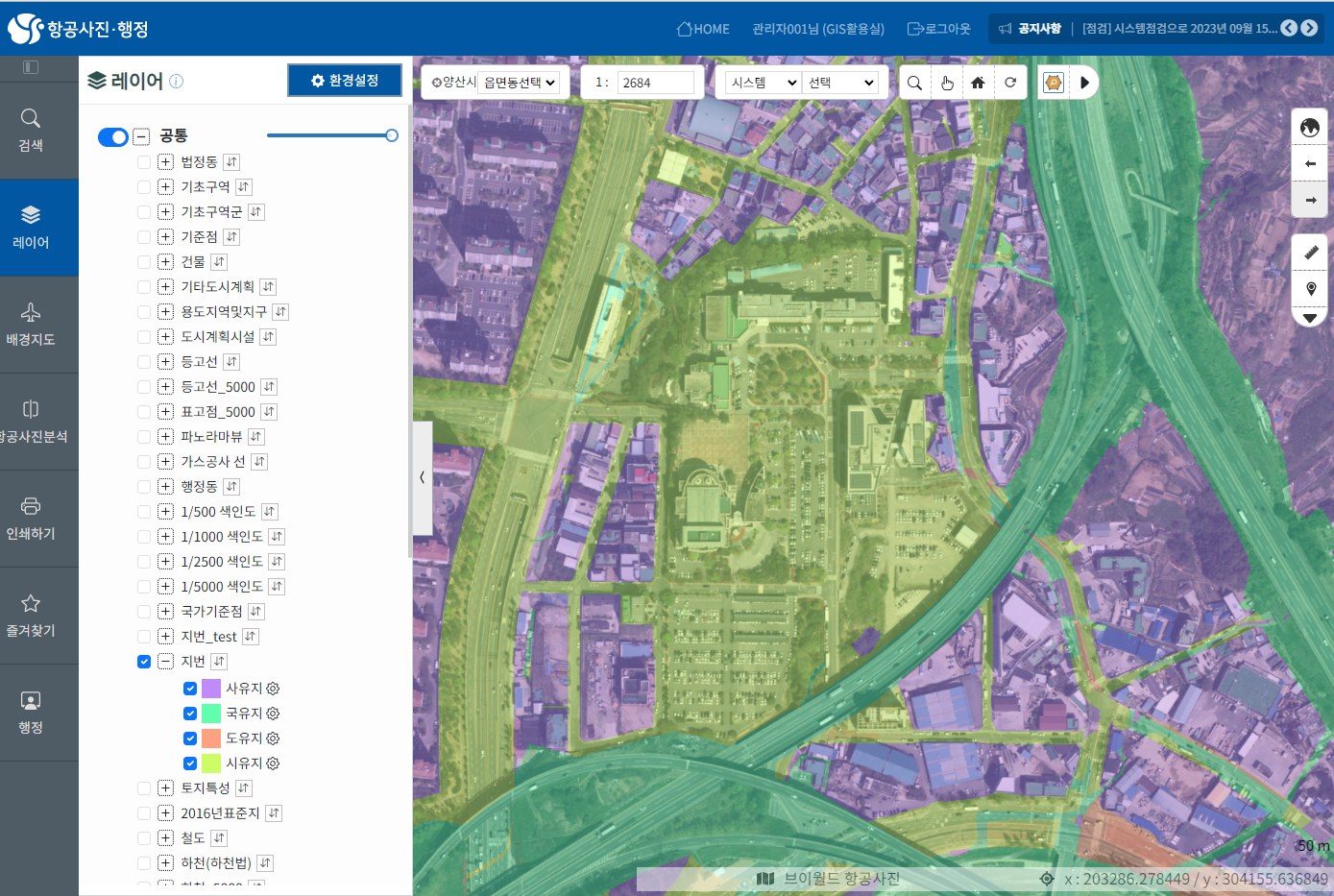Collapse the 공통 group node
Viewport: 1334px width, 896px height.
[x=141, y=136]
